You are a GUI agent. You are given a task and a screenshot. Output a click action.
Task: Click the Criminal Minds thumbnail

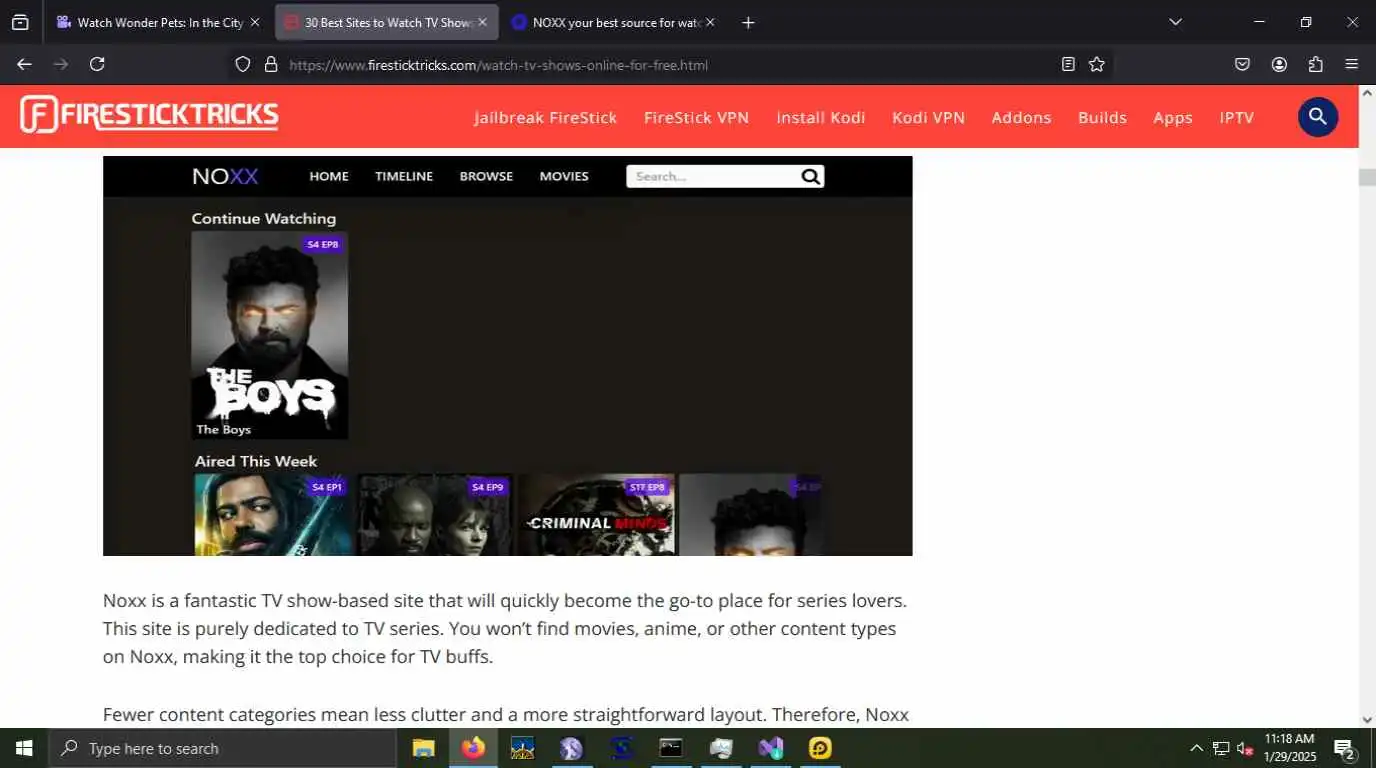pos(596,515)
